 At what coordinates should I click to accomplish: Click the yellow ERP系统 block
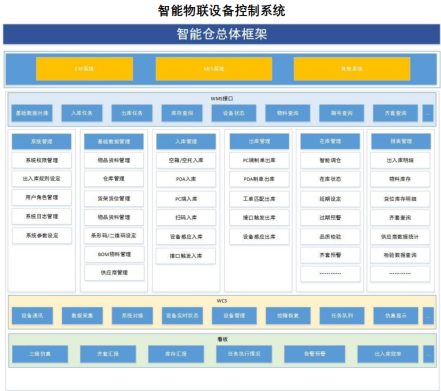84,69
